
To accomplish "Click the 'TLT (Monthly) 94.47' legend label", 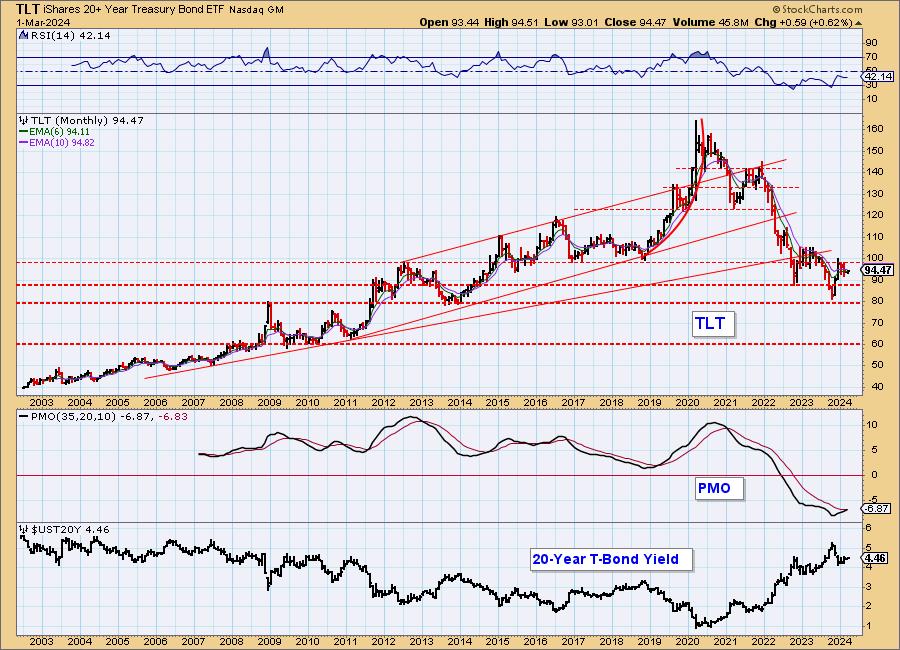I will pyautogui.click(x=87, y=121).
